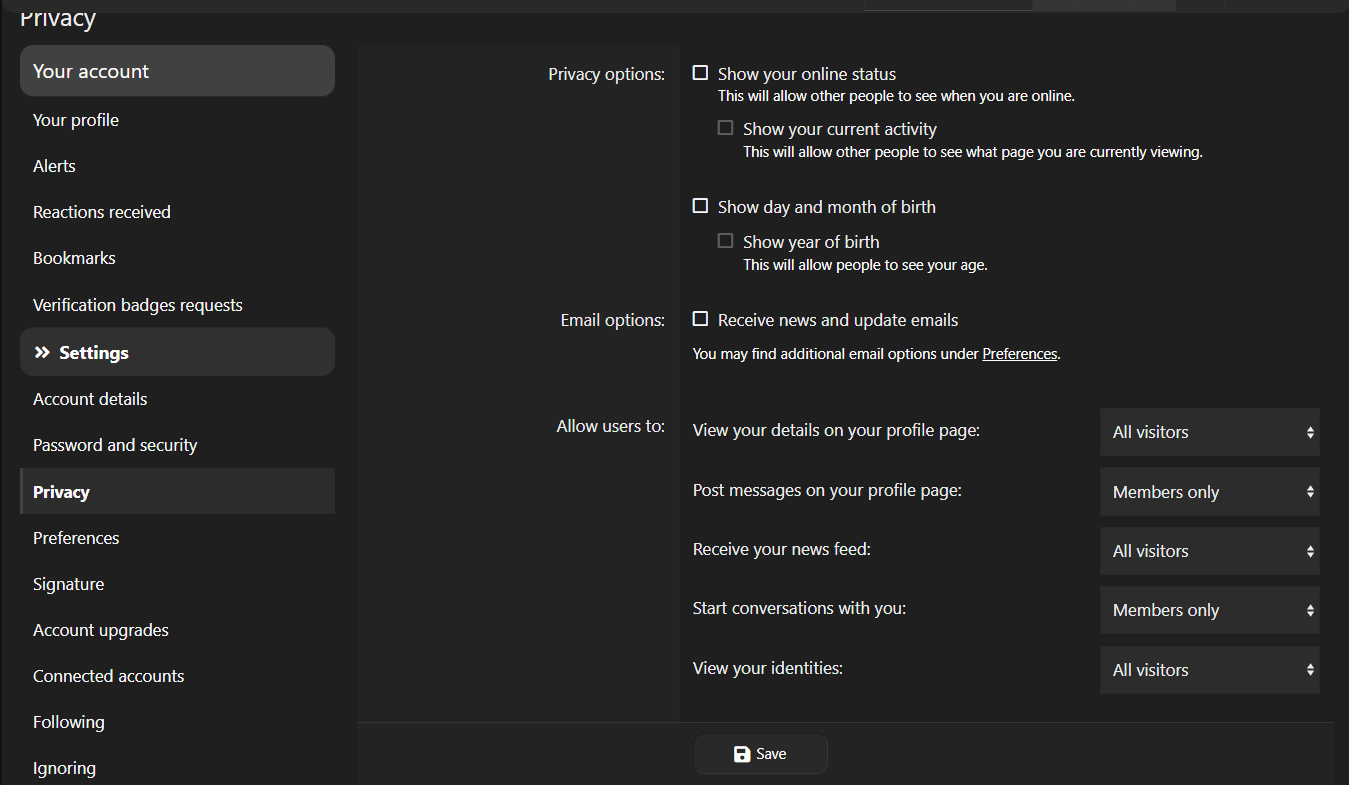Follow the Preferences link under Email options
The image size is (1349, 785).
(1019, 354)
